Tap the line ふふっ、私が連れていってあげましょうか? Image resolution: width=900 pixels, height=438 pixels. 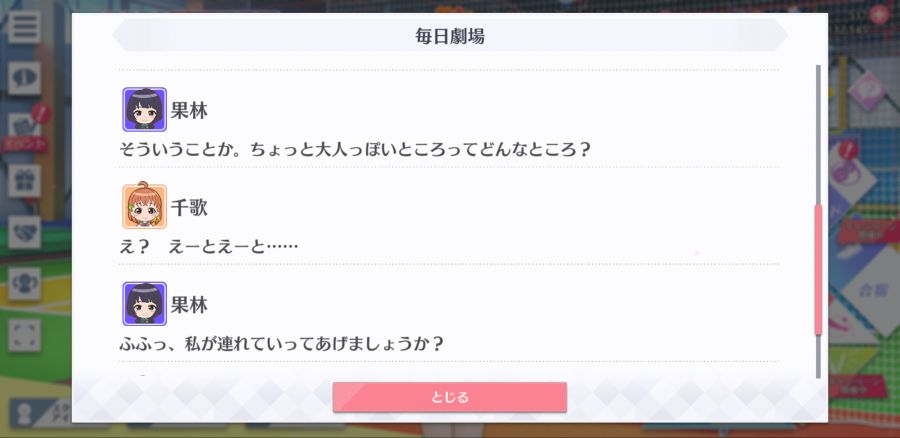tap(281, 344)
